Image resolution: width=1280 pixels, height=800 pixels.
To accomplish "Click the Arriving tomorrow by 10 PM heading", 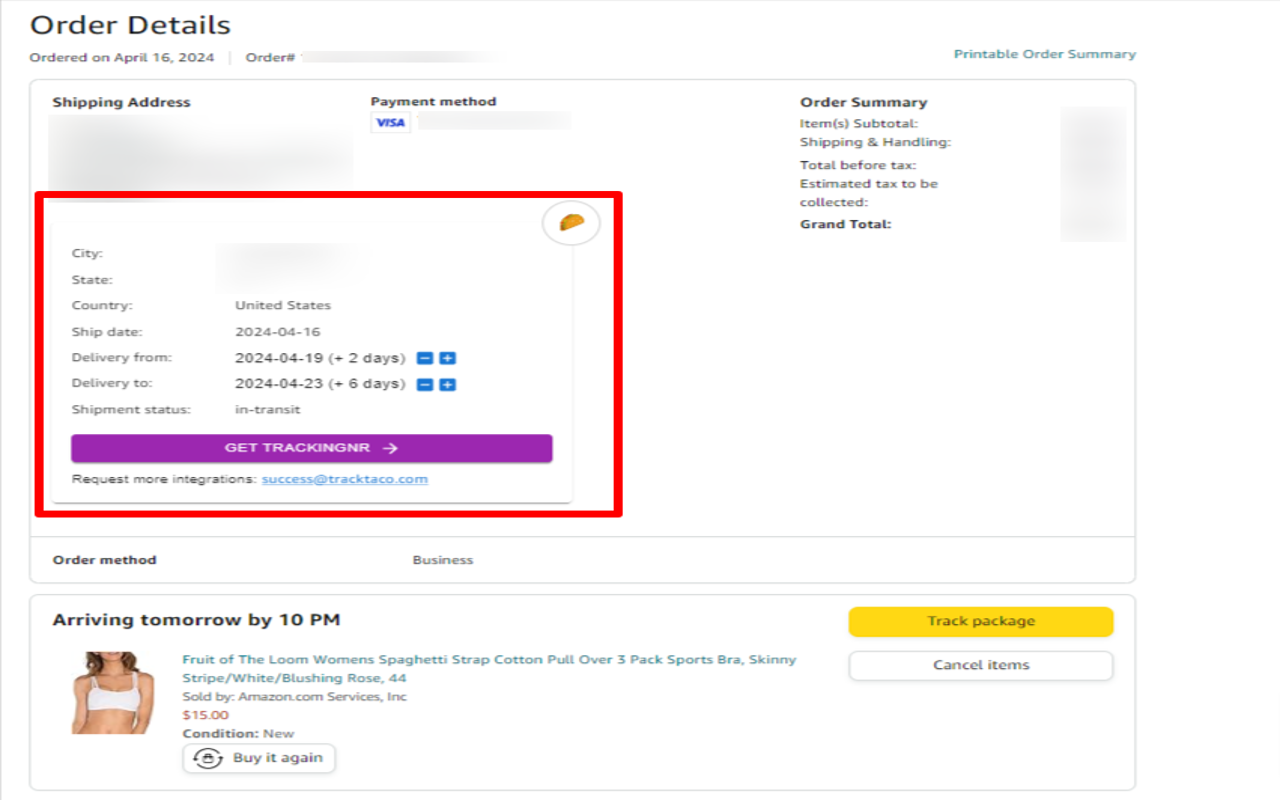I will pyautogui.click(x=196, y=620).
